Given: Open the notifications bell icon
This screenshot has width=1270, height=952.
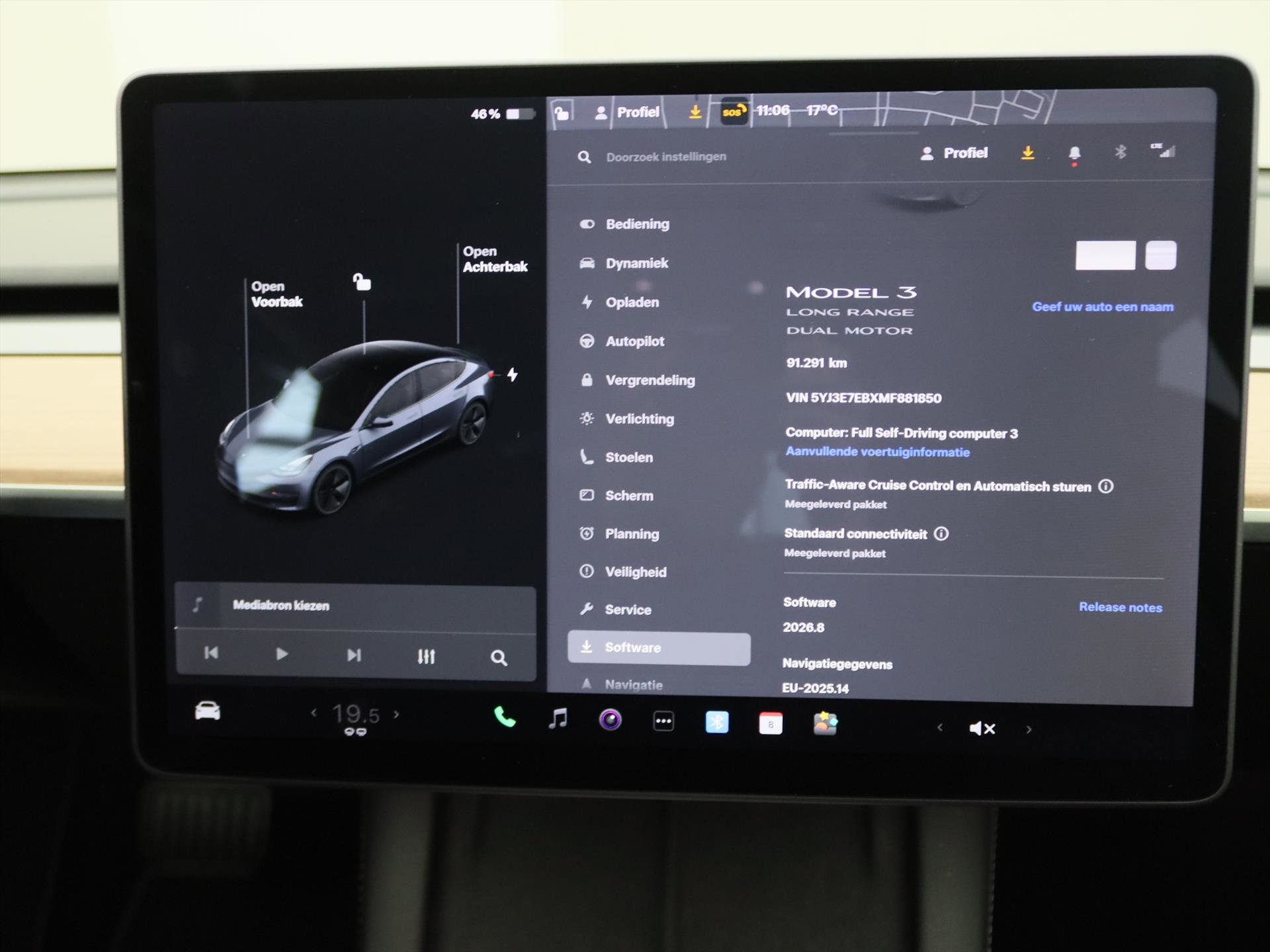Looking at the screenshot, I should point(1074,154).
